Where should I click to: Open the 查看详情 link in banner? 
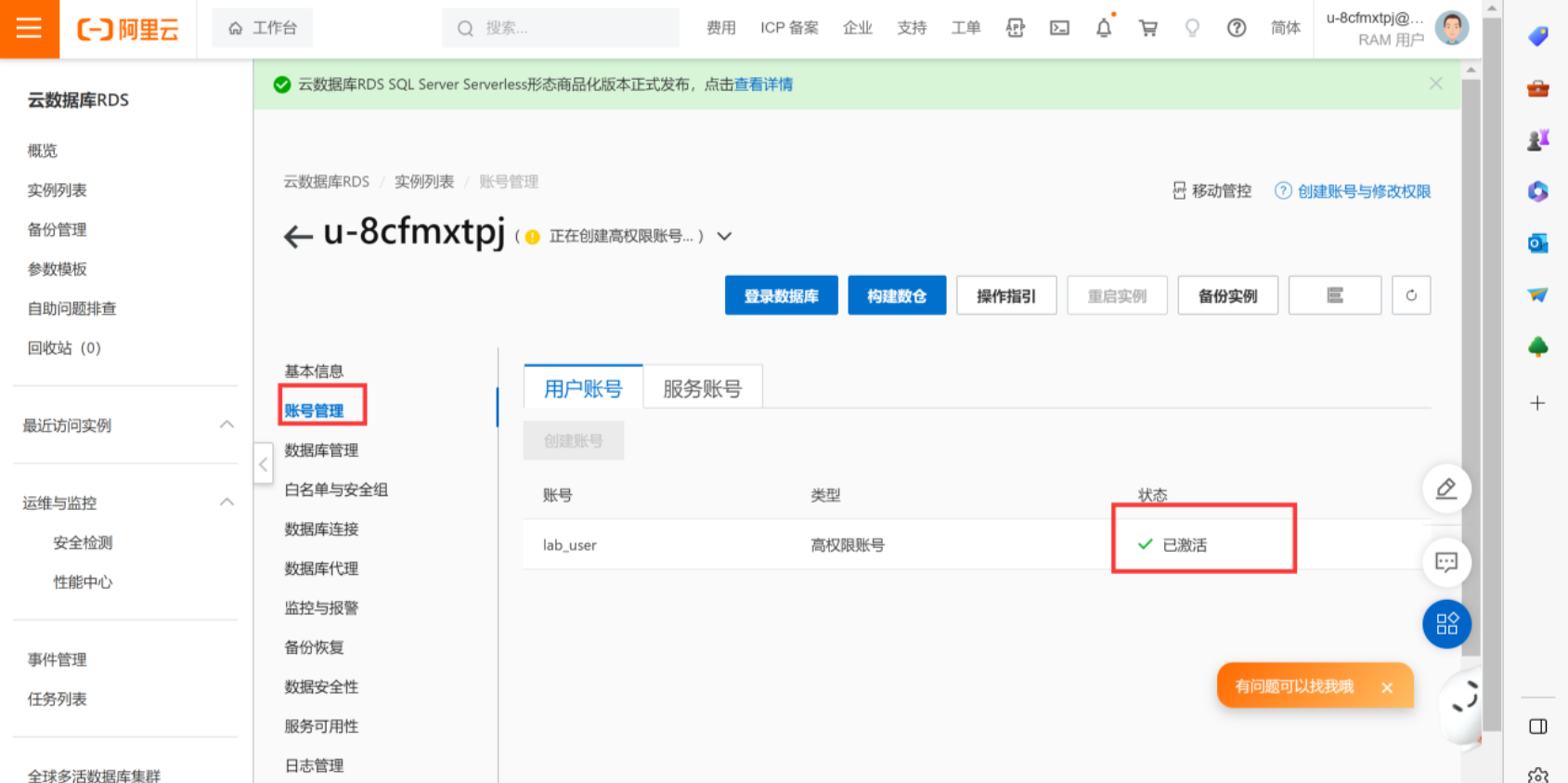[763, 85]
